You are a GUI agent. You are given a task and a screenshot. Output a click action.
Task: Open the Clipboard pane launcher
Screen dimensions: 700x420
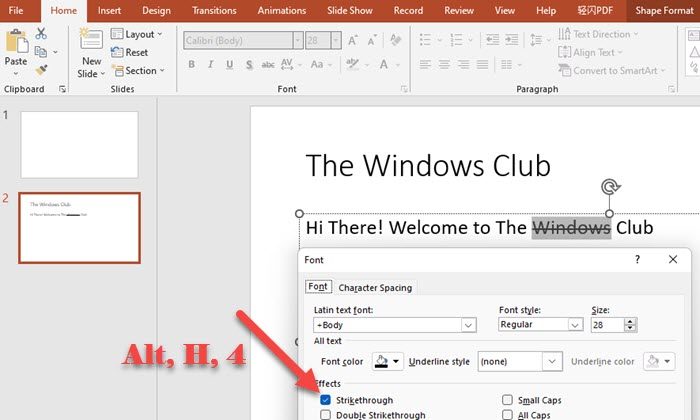click(x=62, y=89)
